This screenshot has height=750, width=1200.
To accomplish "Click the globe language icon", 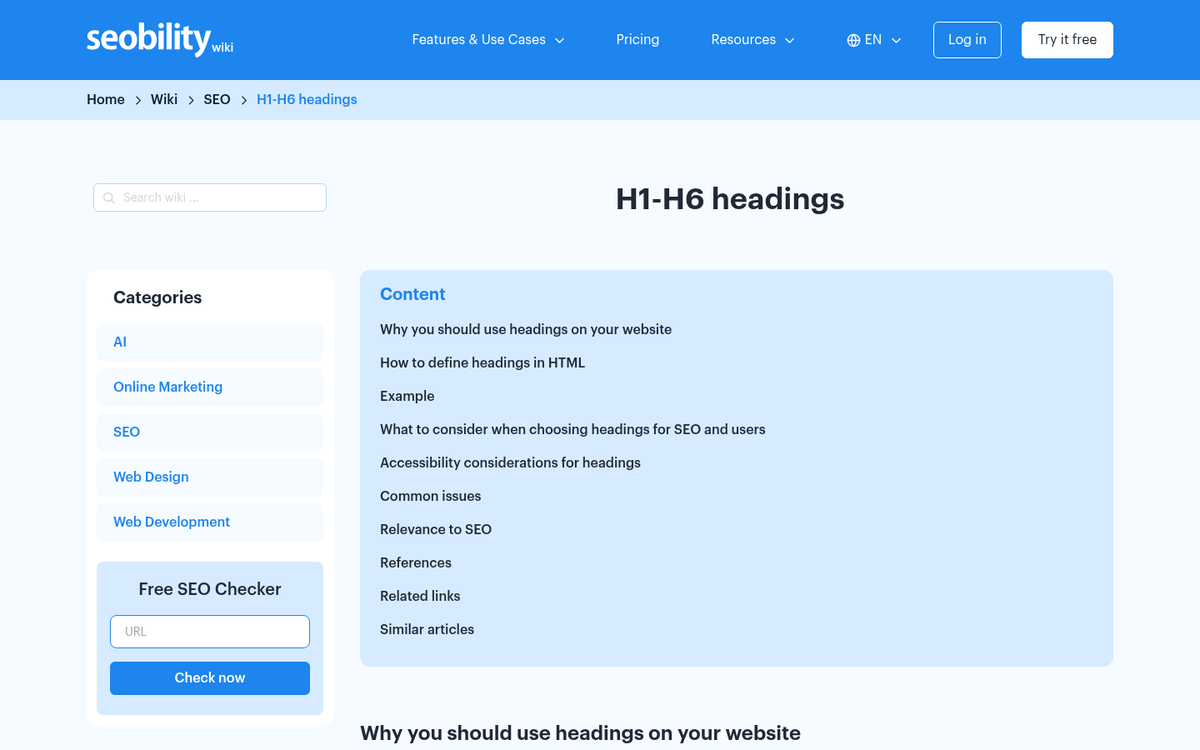I will tap(853, 39).
